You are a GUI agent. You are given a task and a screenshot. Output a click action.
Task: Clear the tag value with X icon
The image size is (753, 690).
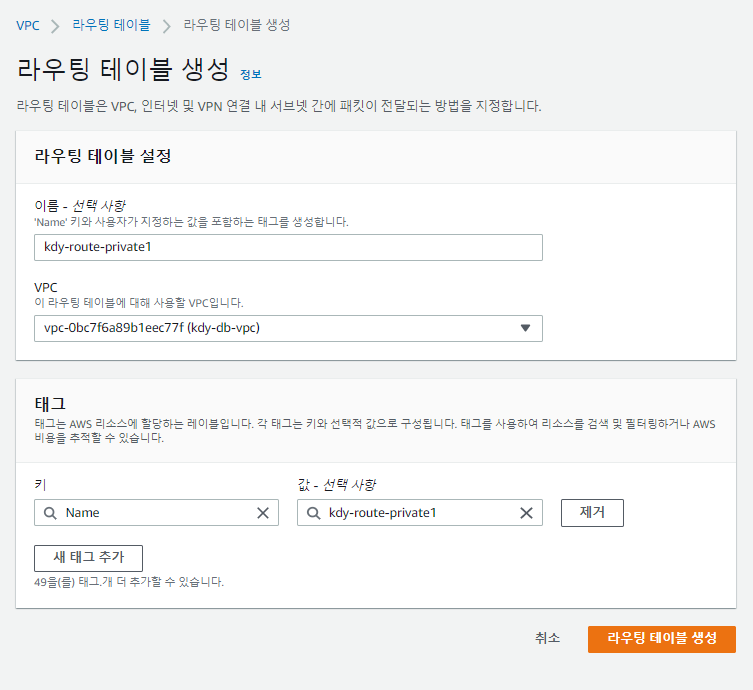pyautogui.click(x=526, y=513)
